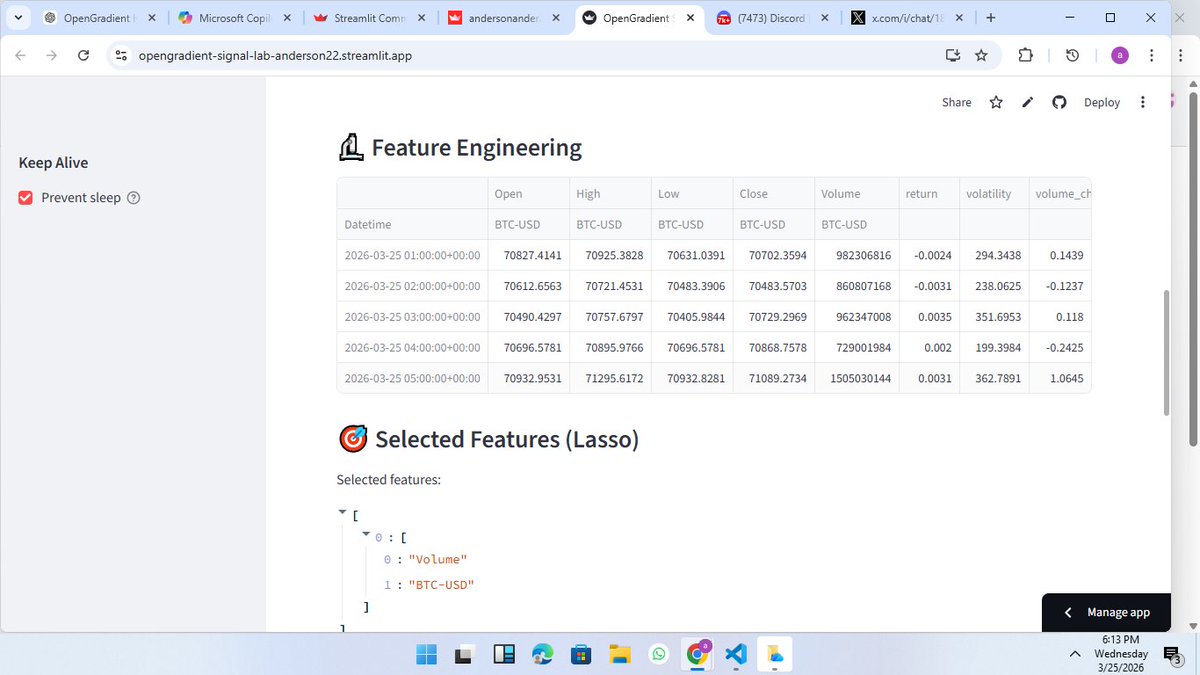The height and width of the screenshot is (675, 1200).
Task: Open the Chrome history clock icon
Action: [x=1072, y=56]
